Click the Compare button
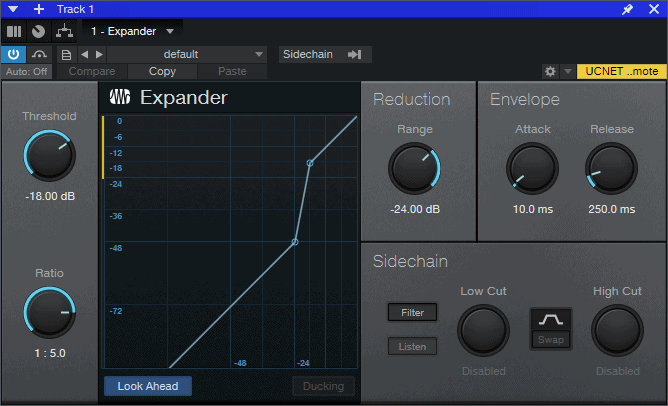The height and width of the screenshot is (406, 668). tap(92, 71)
